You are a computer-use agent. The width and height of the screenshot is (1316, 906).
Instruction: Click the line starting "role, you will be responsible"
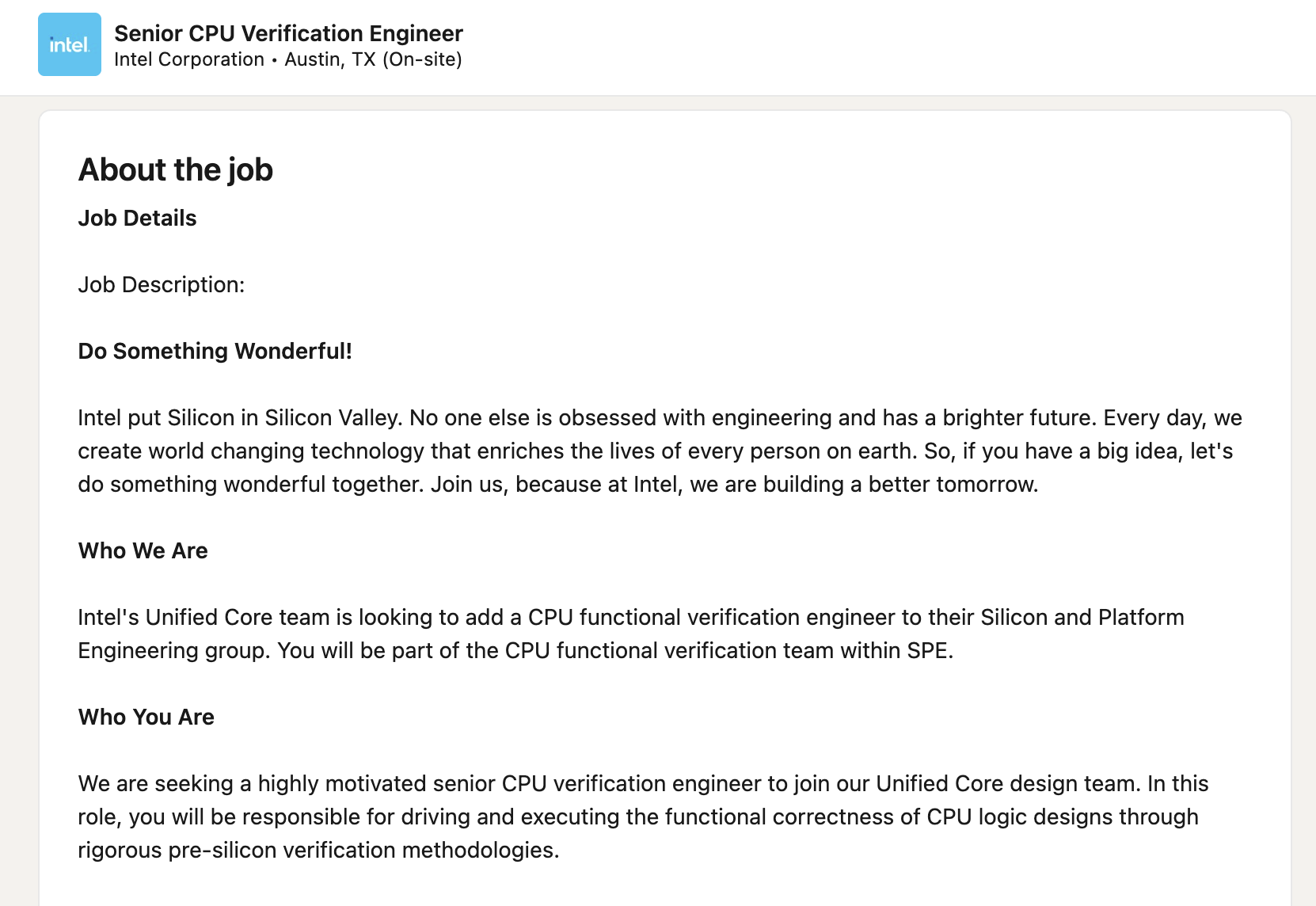tap(637, 817)
